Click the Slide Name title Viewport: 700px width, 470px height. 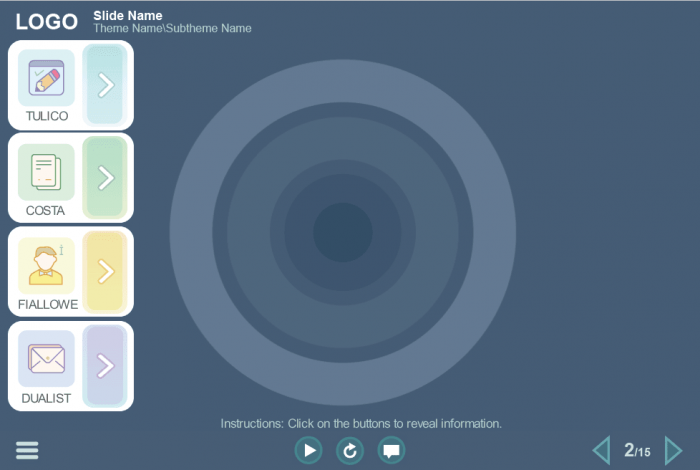127,15
